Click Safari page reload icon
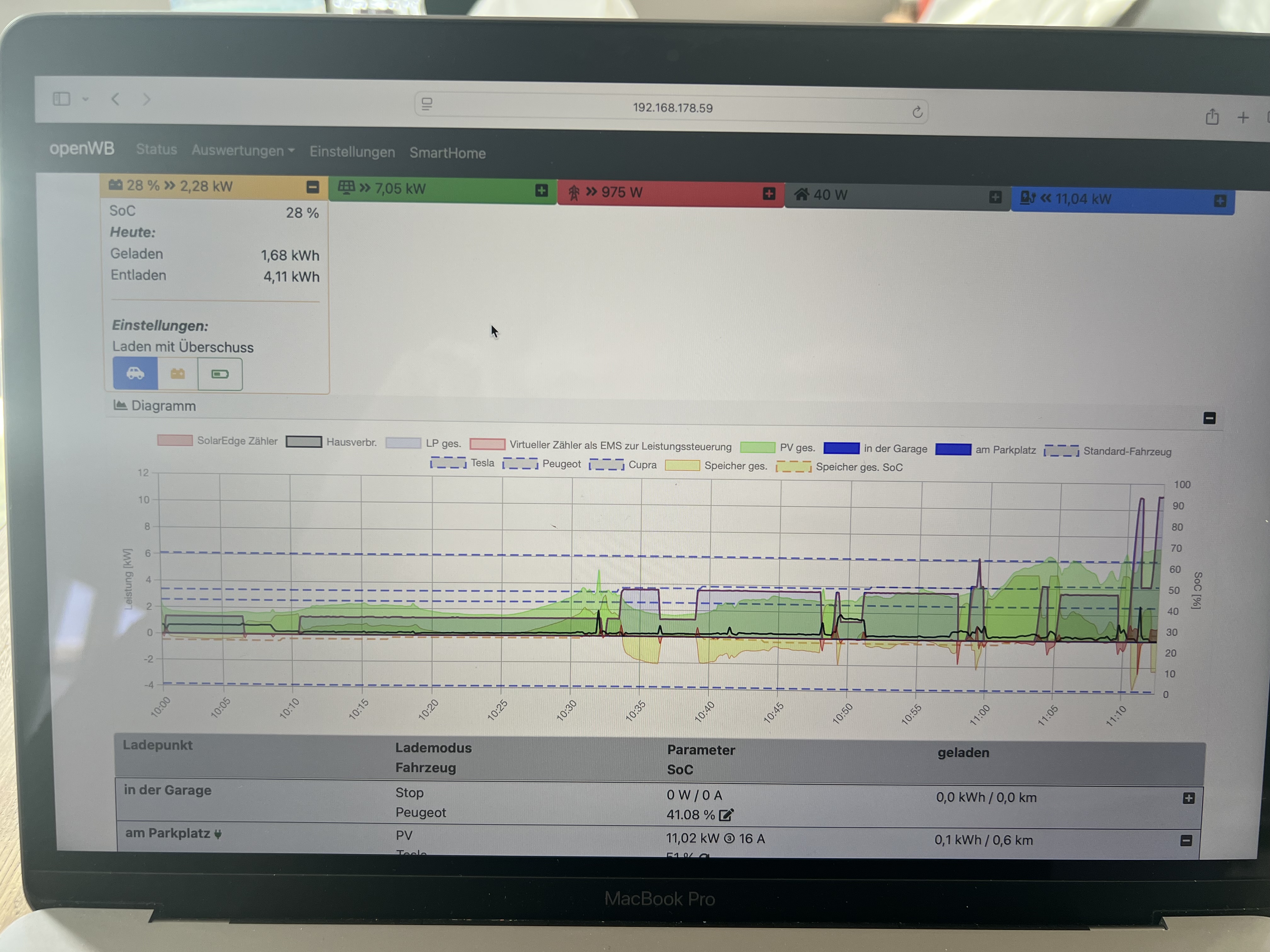This screenshot has width=1270, height=952. coord(917,112)
